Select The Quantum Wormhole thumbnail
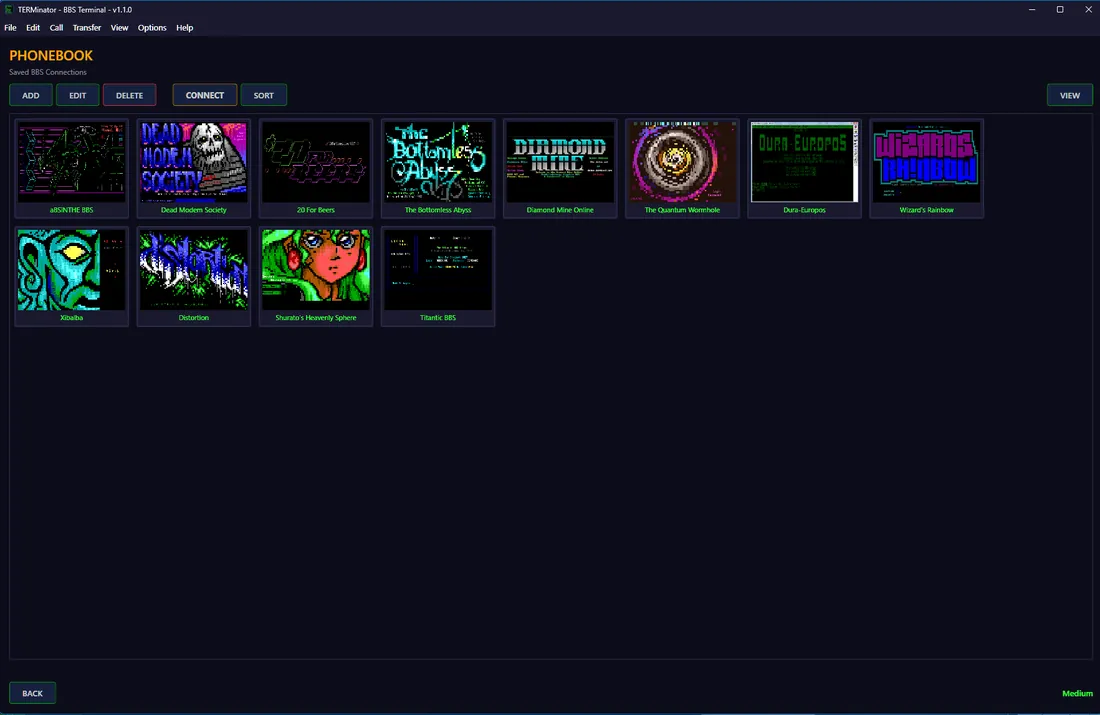Image resolution: width=1100 pixels, height=715 pixels. [682, 168]
